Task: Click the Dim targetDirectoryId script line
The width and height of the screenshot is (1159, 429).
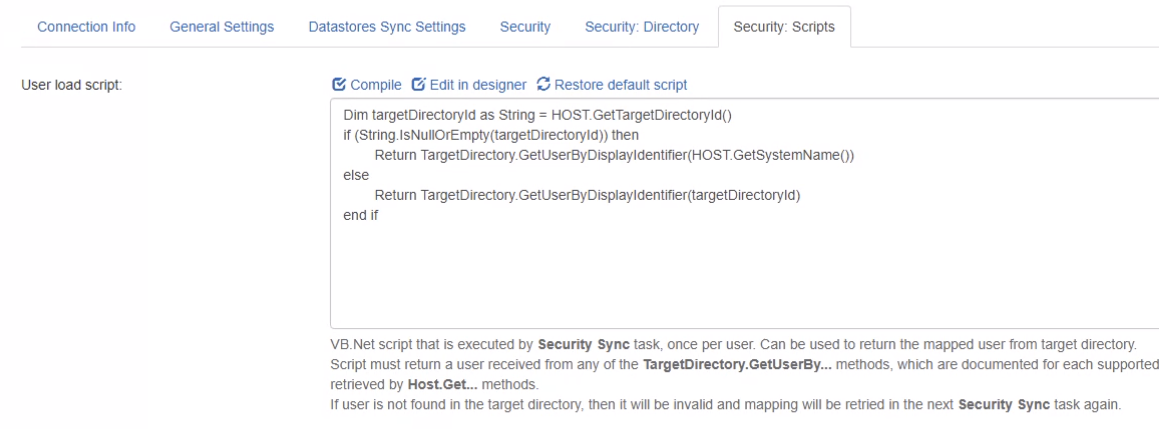Action: (x=537, y=115)
